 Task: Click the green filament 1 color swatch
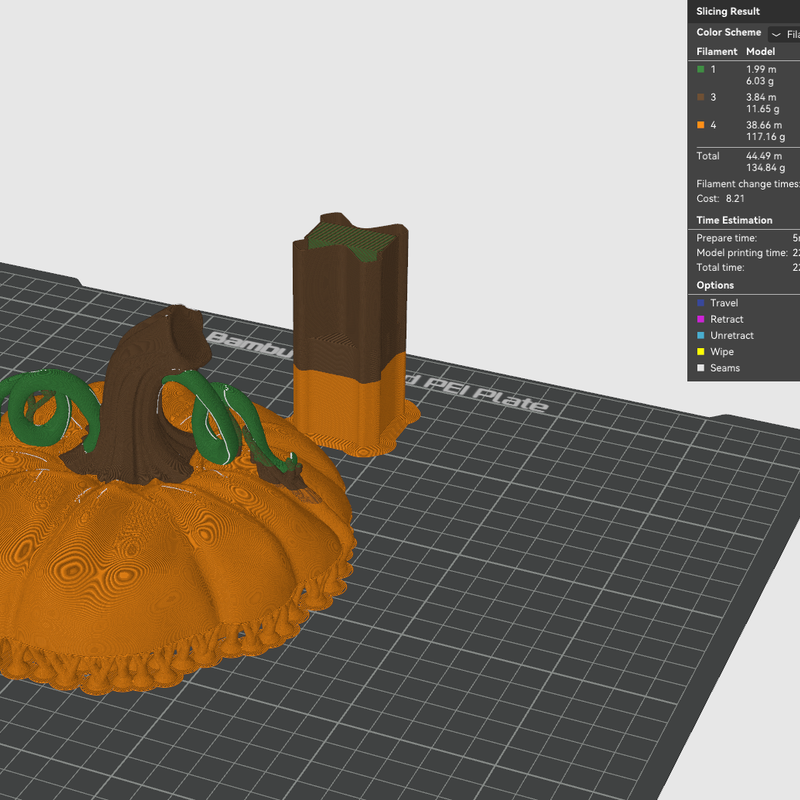pyautogui.click(x=701, y=69)
